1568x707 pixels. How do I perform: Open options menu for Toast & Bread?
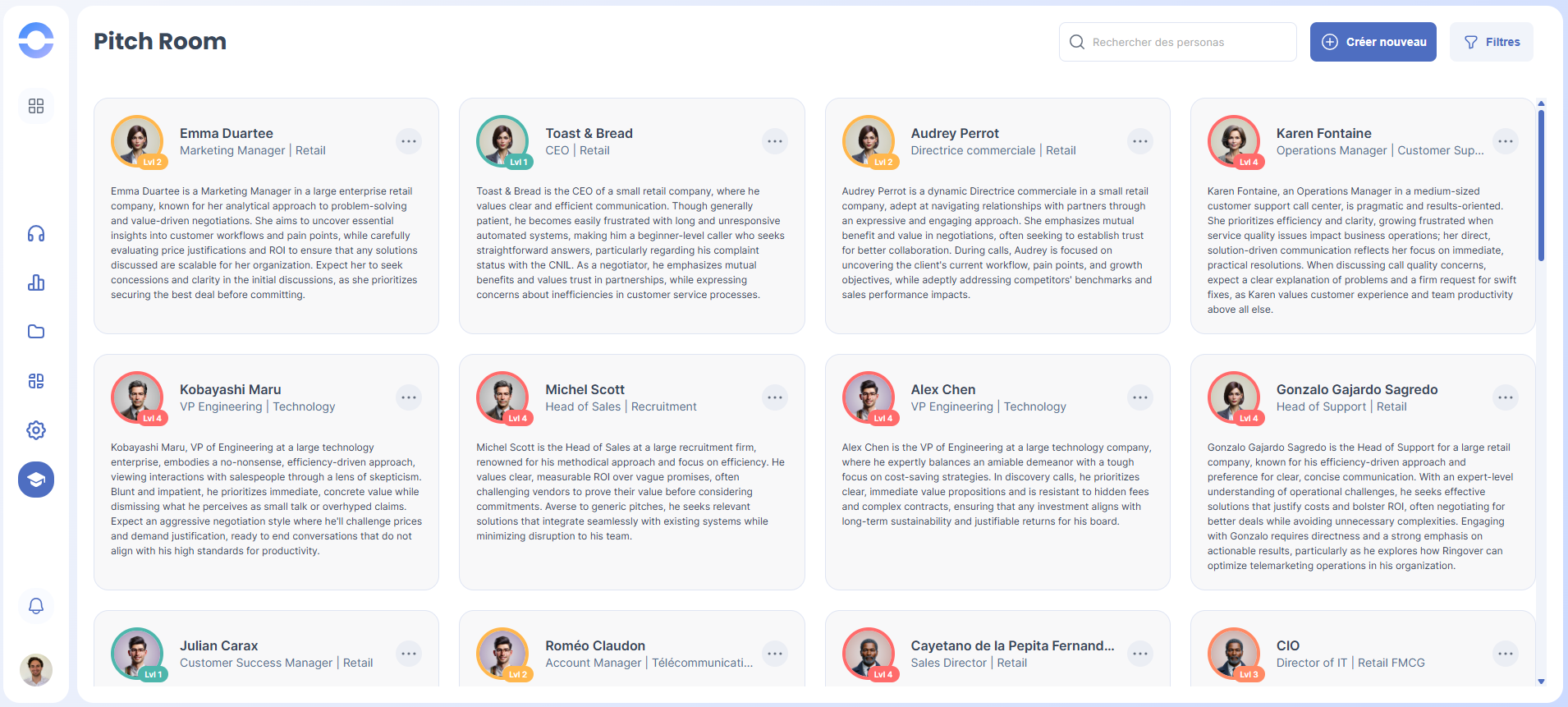pyautogui.click(x=774, y=141)
